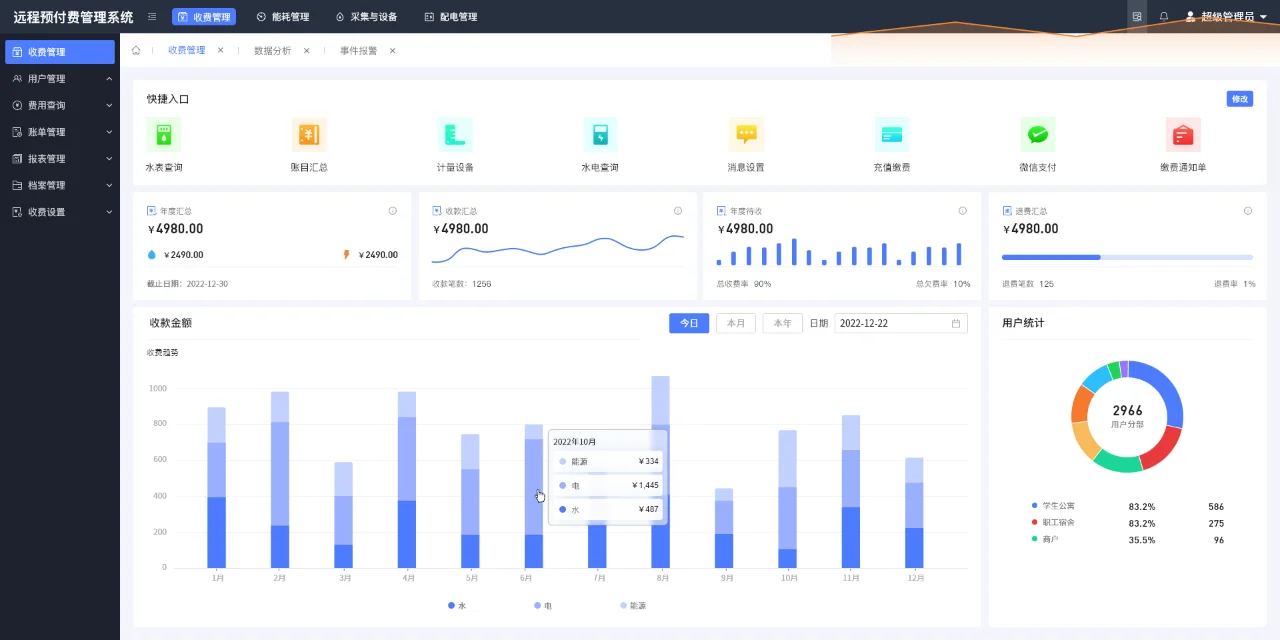
Task: Open the 水表查询 quick entry icon
Action: pos(163,134)
